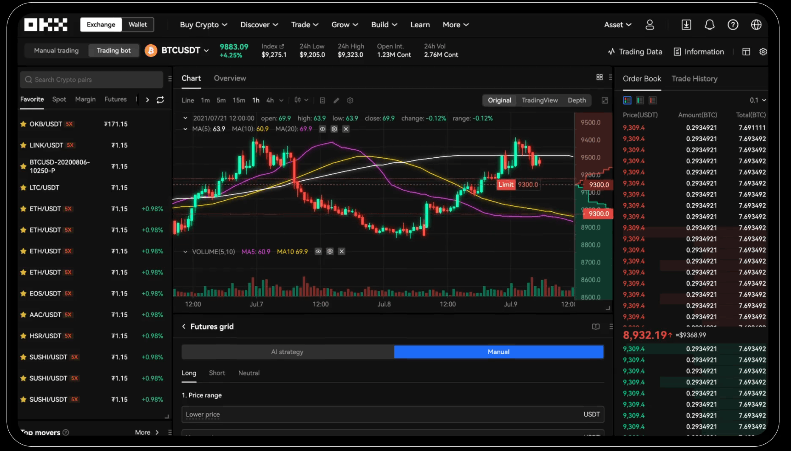
Task: Open the Discover dropdown menu
Action: (x=259, y=24)
